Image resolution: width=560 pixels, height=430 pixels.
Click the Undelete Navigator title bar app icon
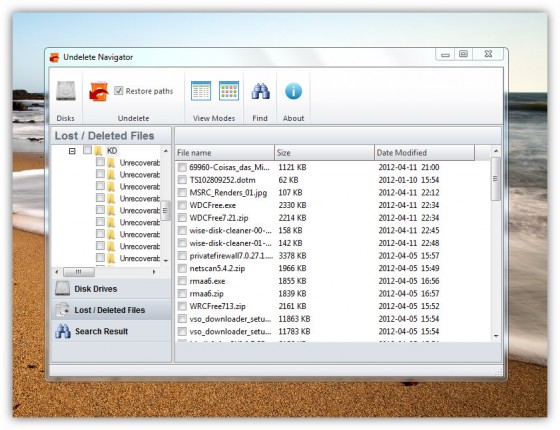(x=54, y=57)
